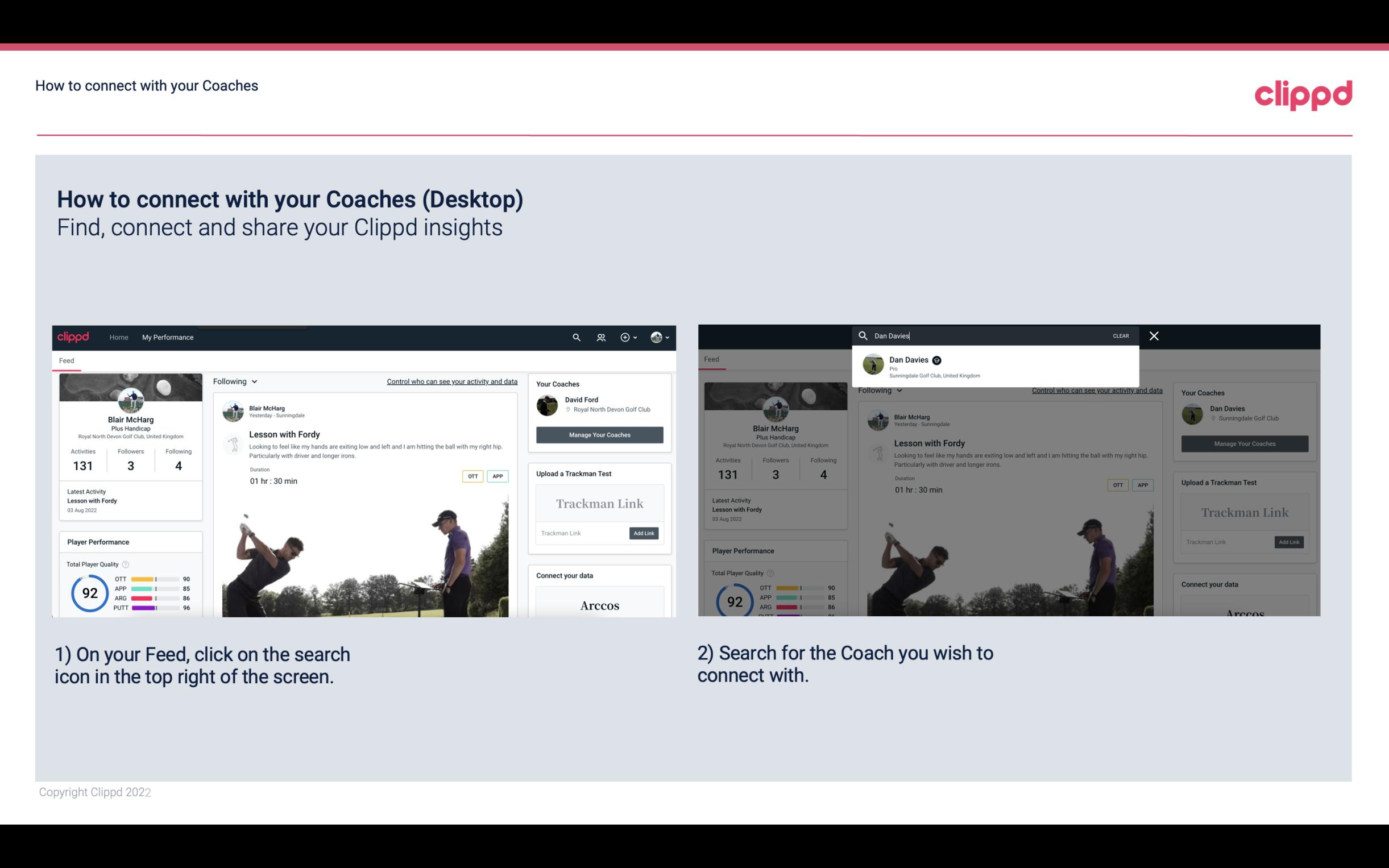Screen dimensions: 1389x868
Task: Click the Trackman Link input field
Action: (580, 533)
